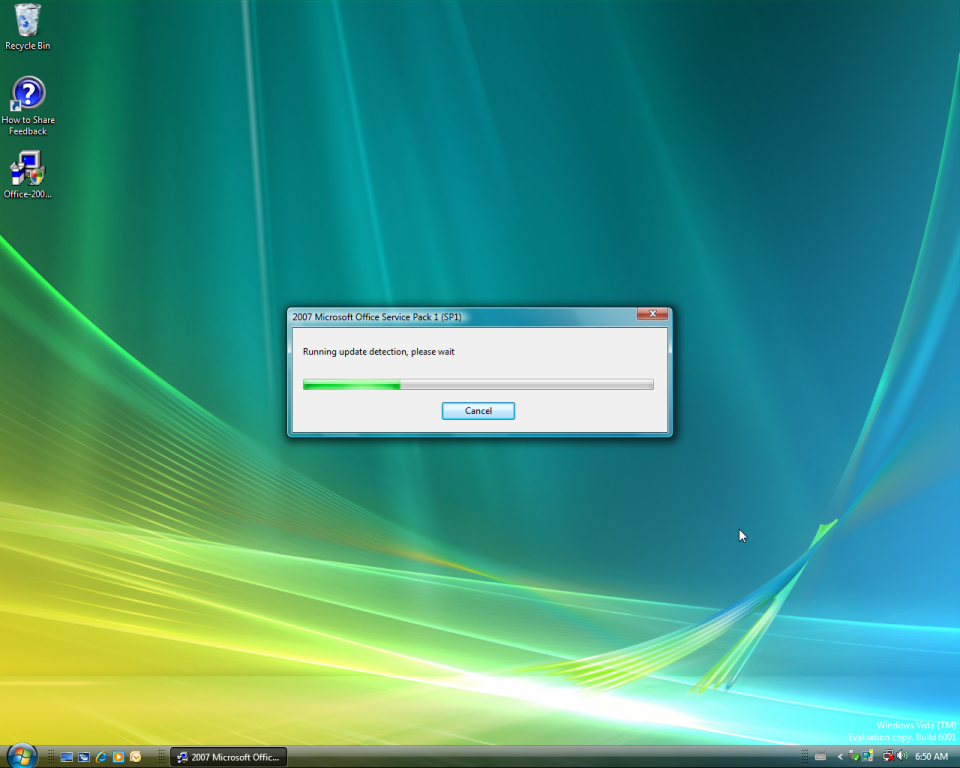Click the 6:50 AM taskbar clock

(x=931, y=757)
